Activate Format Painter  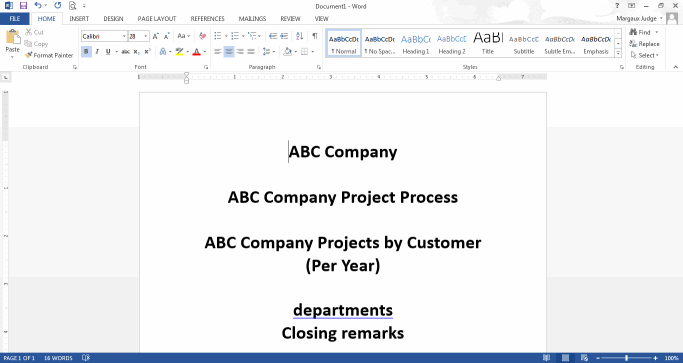[49, 55]
